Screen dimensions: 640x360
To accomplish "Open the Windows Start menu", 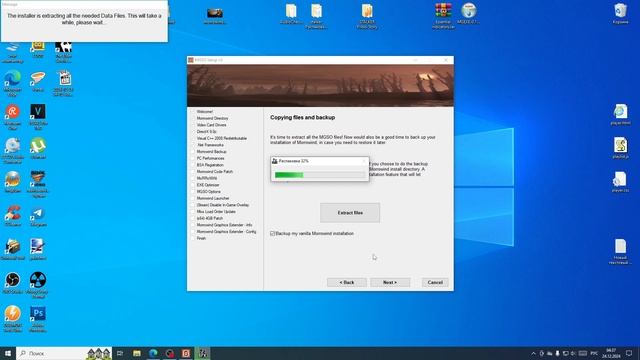I will (x=8, y=353).
